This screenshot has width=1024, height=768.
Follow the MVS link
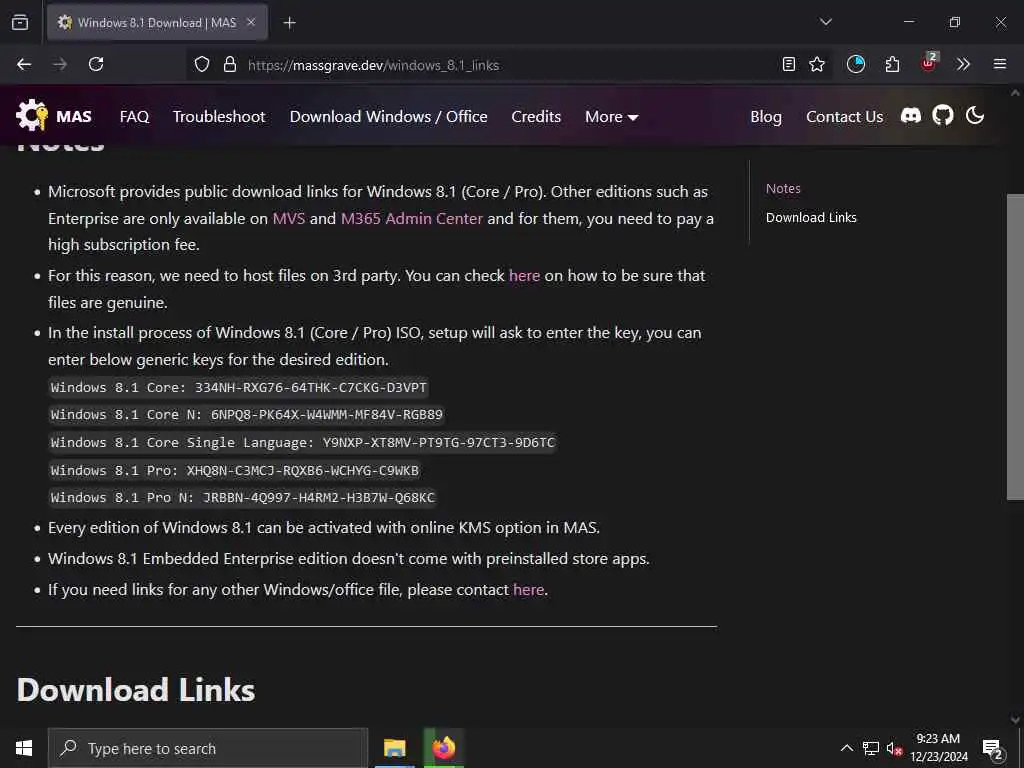289,218
